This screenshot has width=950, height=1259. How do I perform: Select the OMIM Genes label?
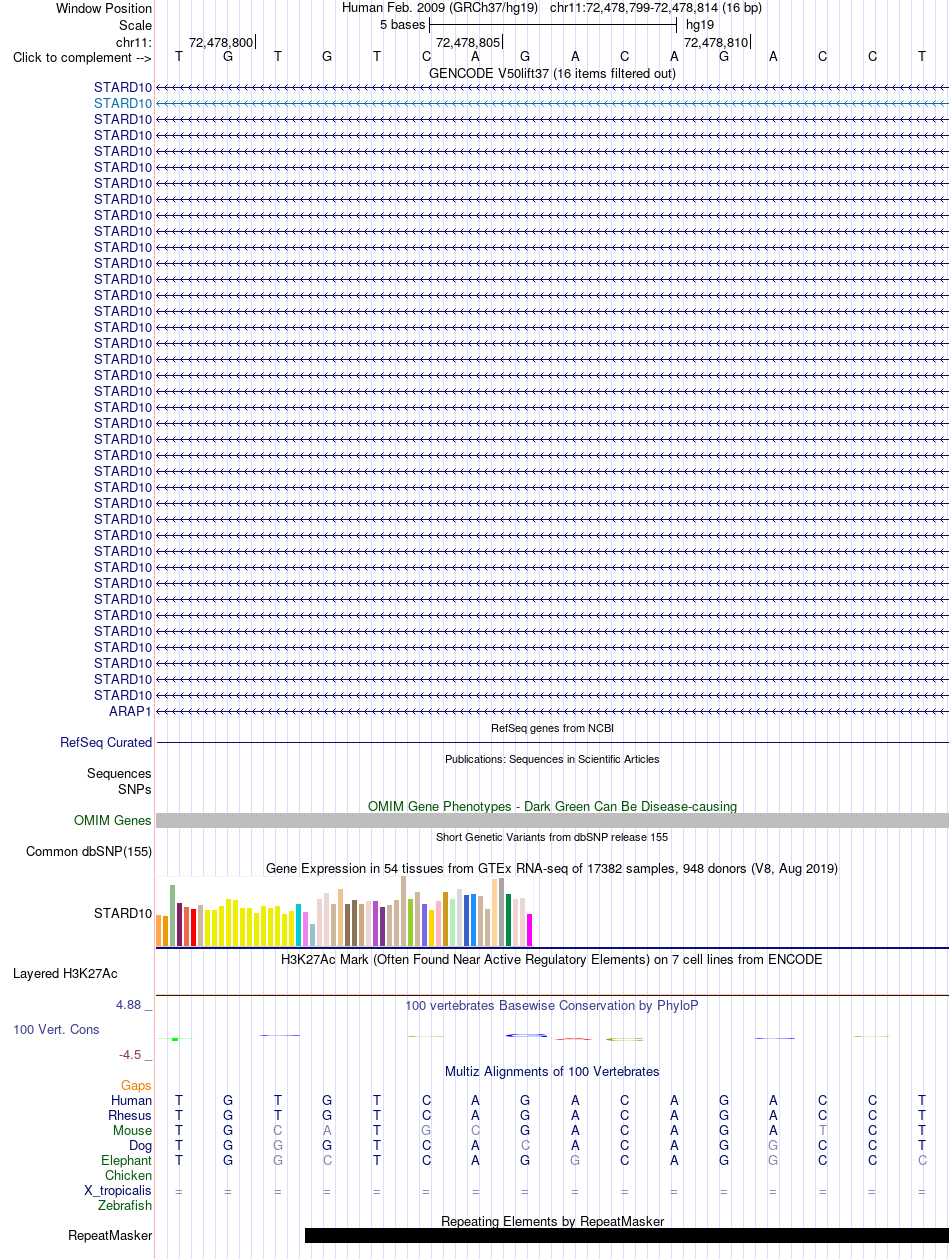point(113,820)
